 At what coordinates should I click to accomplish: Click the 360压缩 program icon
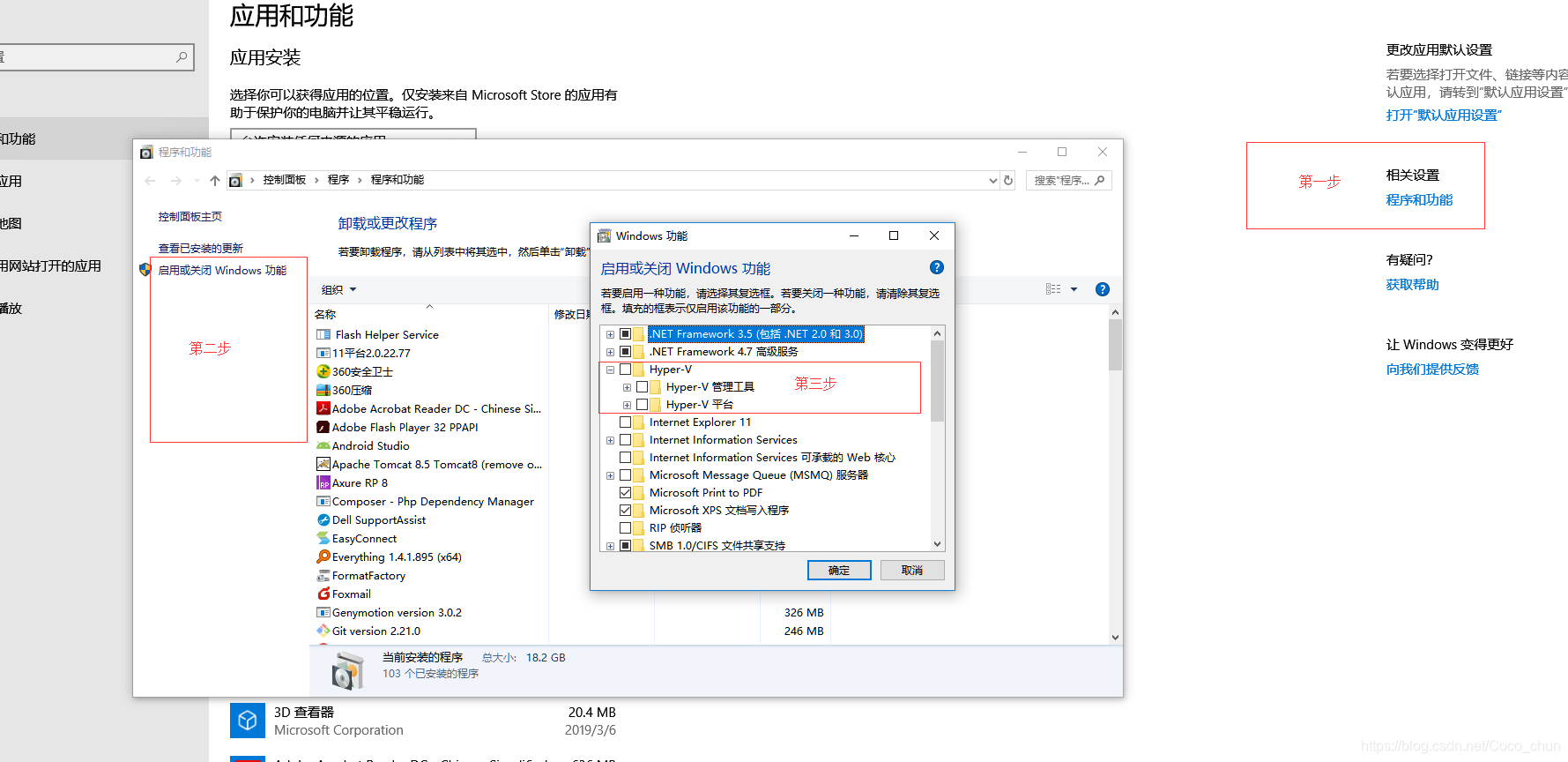(323, 390)
